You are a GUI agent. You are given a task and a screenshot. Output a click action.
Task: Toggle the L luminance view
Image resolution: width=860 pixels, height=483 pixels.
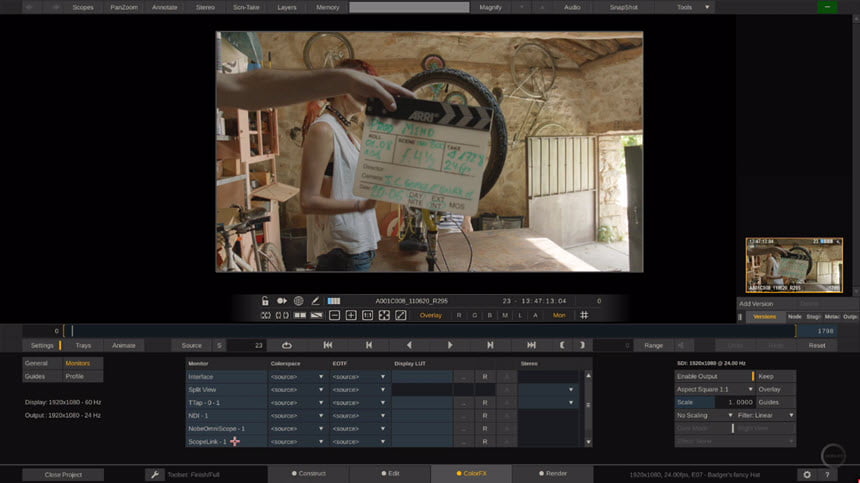pos(520,315)
